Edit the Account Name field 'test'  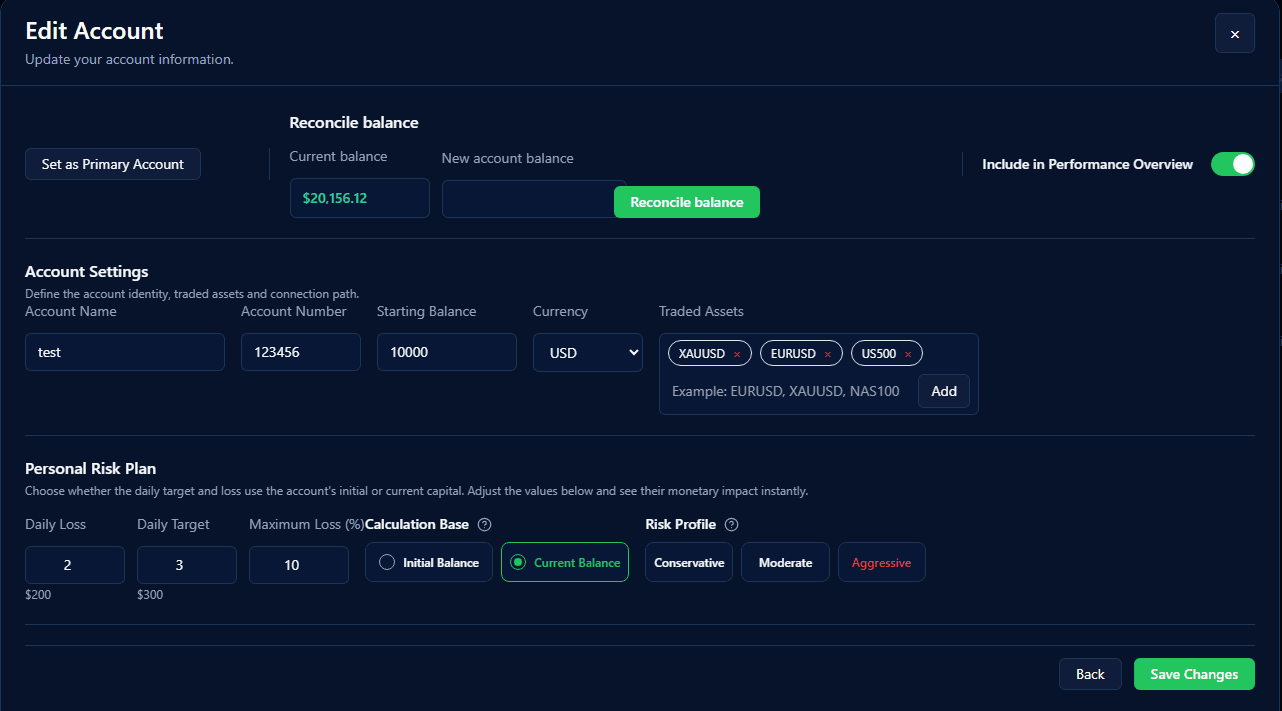[125, 352]
